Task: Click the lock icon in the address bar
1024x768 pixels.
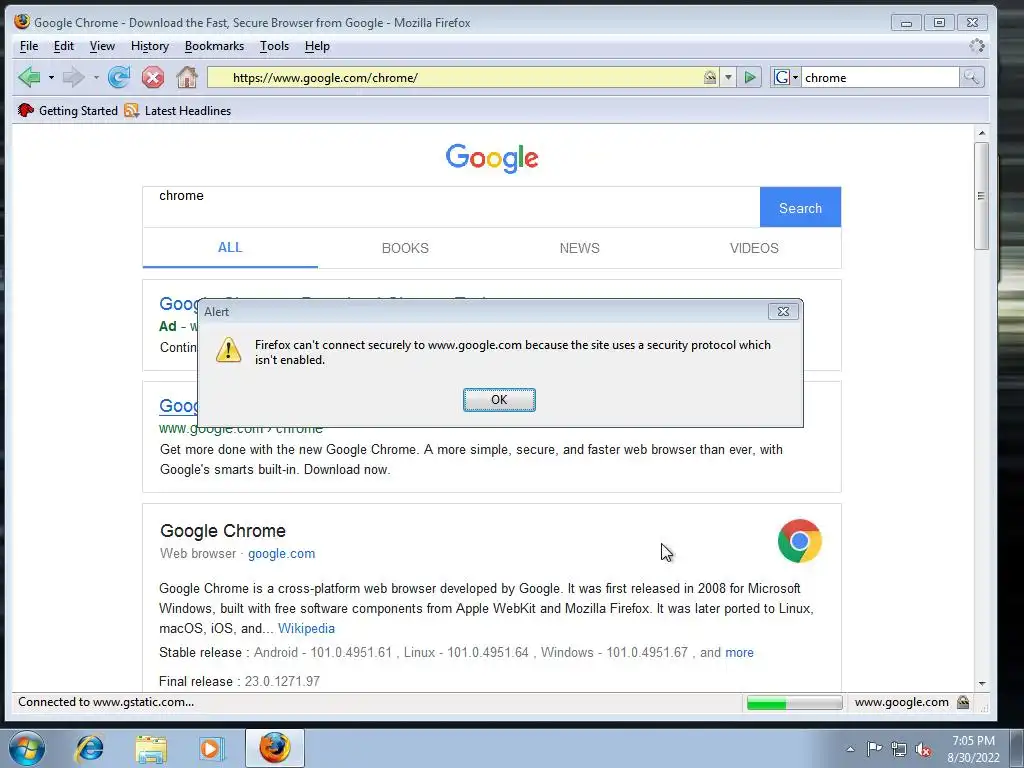Action: point(710,78)
